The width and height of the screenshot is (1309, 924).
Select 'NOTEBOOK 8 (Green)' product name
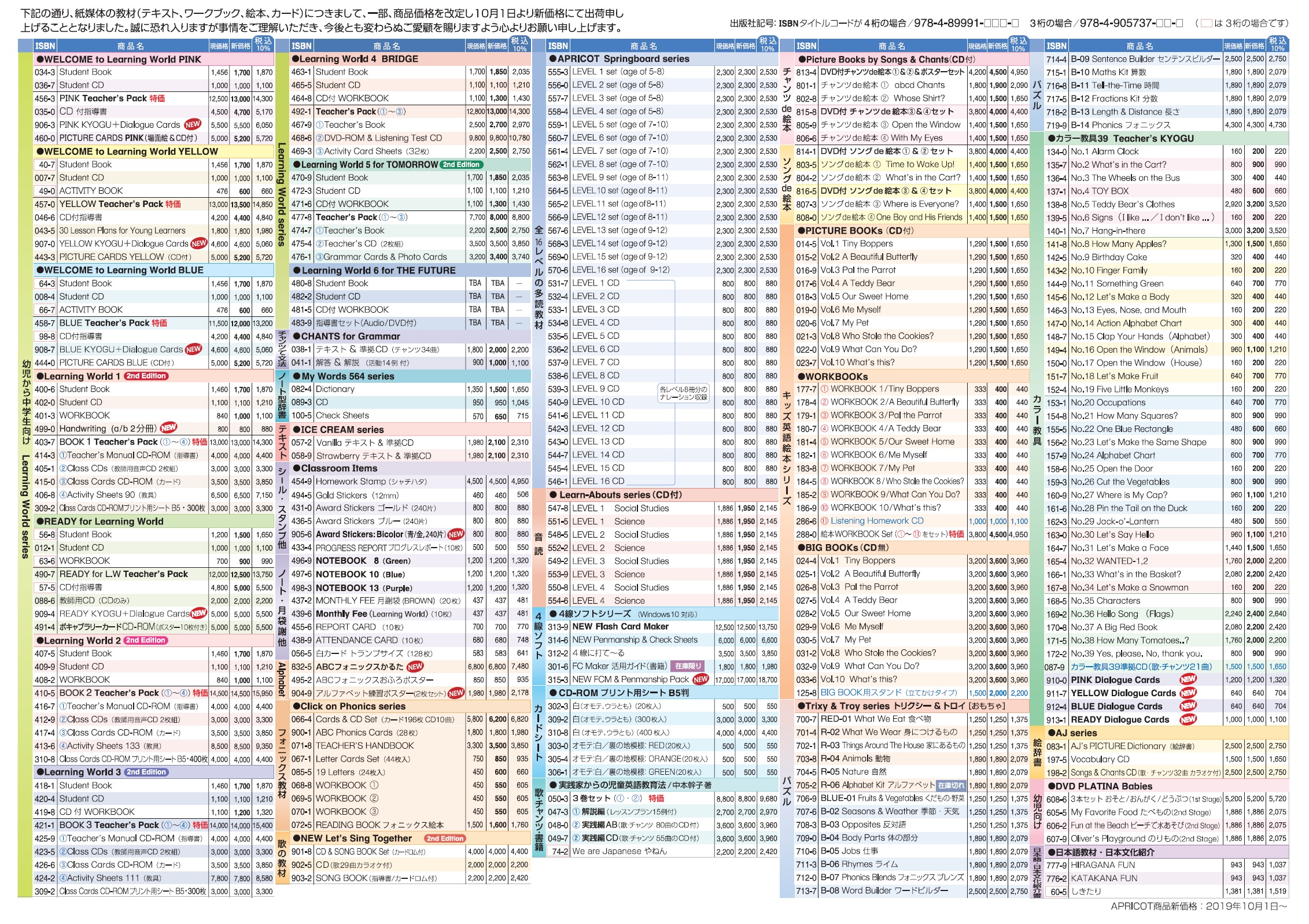click(363, 561)
